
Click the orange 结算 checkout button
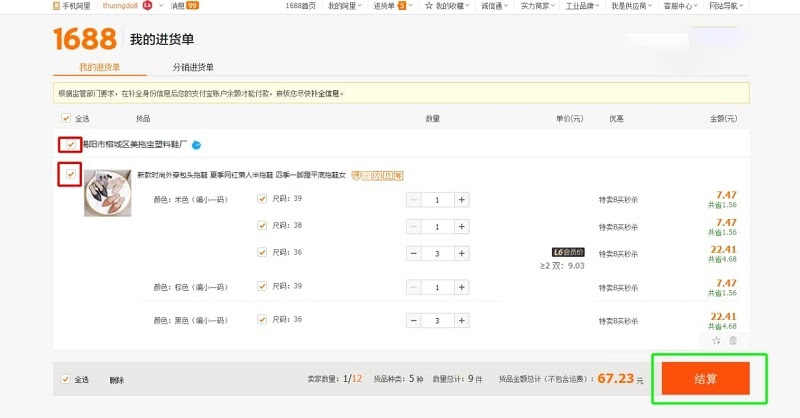(708, 378)
